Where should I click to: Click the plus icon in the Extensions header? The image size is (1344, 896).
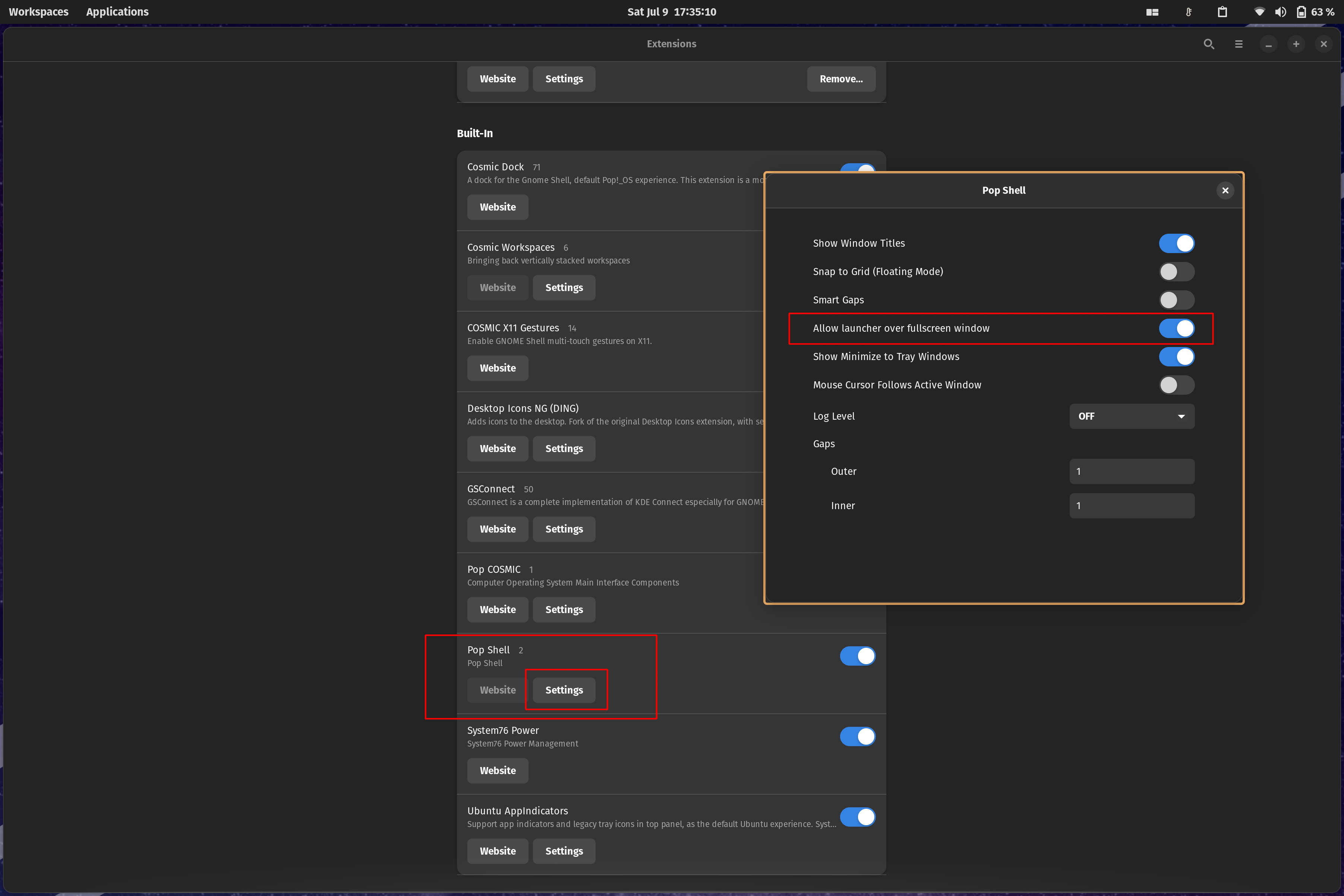[1296, 44]
